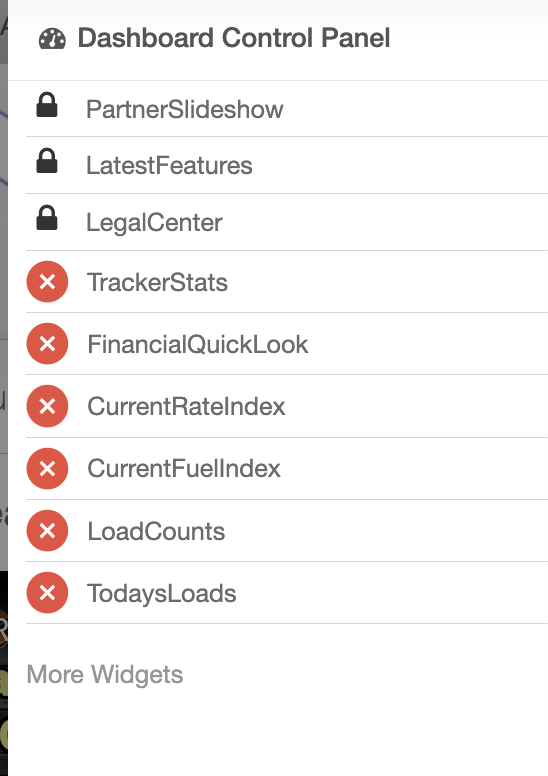Select the CurrentRateIndex widget label
548x776 pixels.
pos(186,407)
